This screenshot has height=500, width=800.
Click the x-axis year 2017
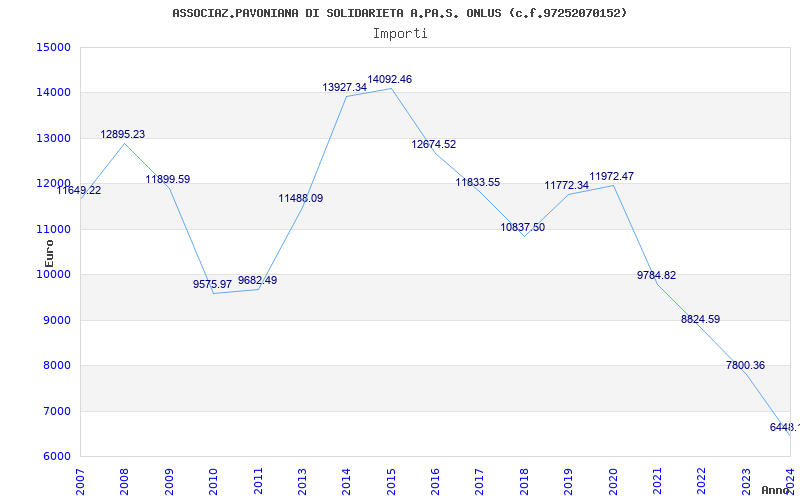click(x=480, y=481)
